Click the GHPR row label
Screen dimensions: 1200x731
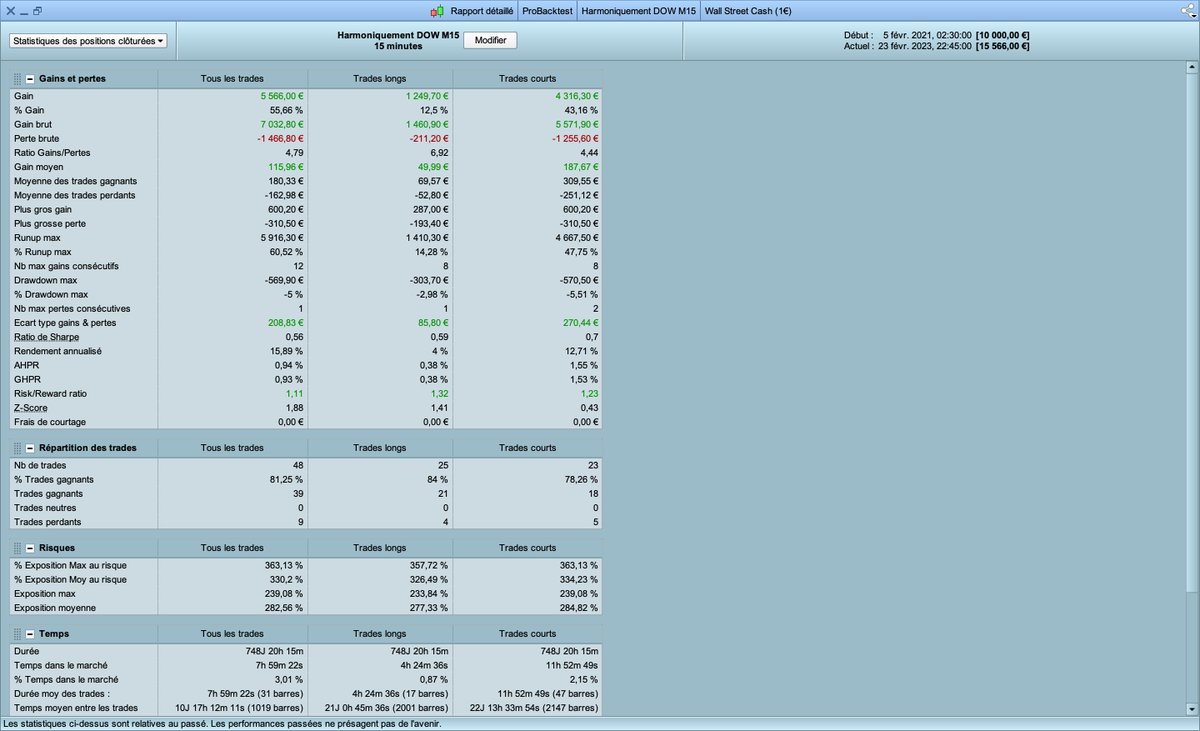tap(27, 380)
